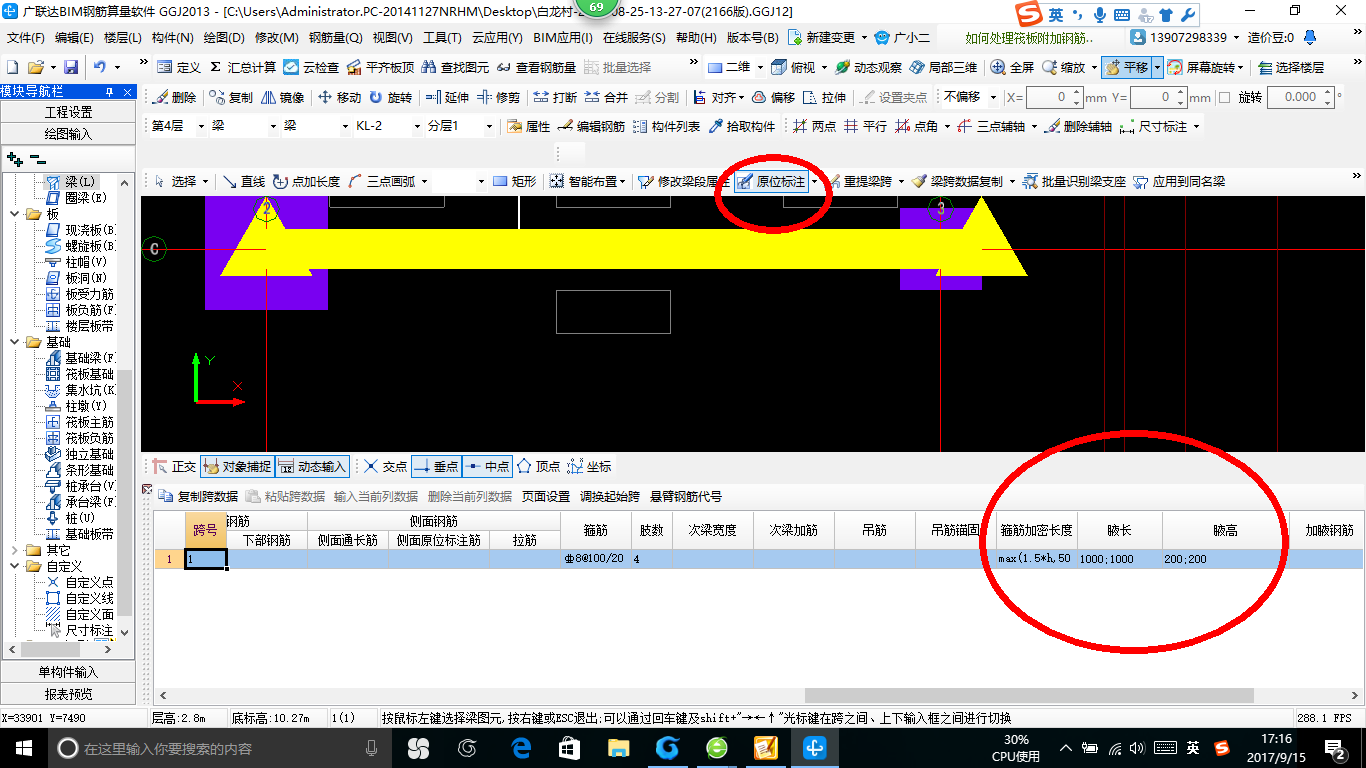Open the 定义 (Define) tool
Screen dimensions: 1366x768
(179, 67)
